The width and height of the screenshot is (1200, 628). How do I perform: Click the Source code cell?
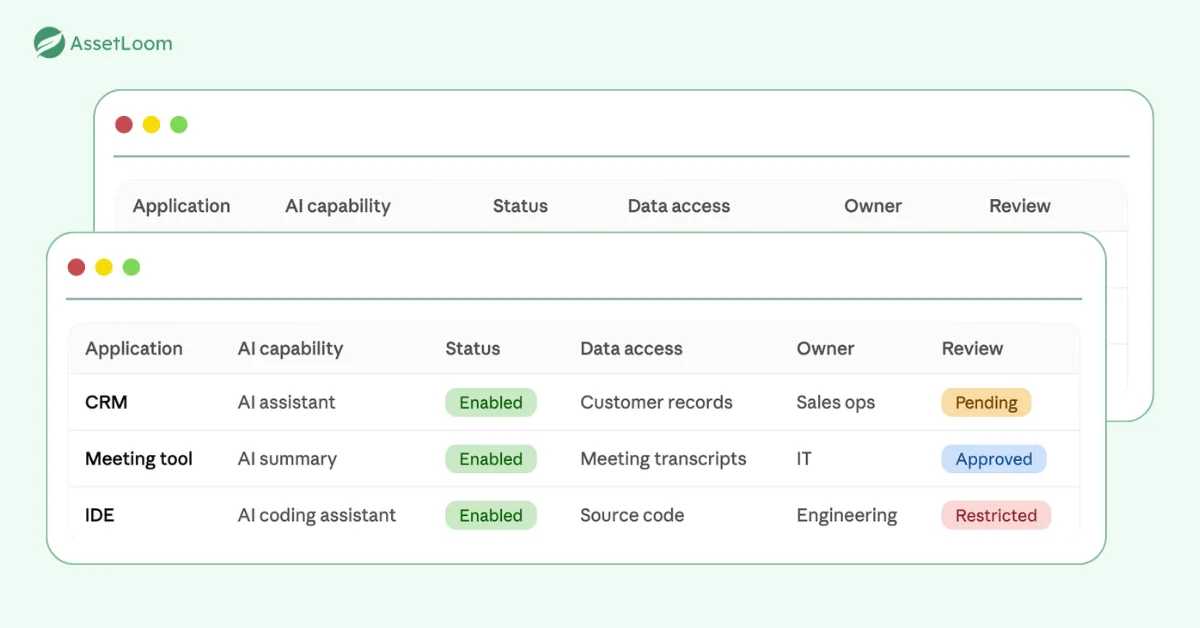632,515
